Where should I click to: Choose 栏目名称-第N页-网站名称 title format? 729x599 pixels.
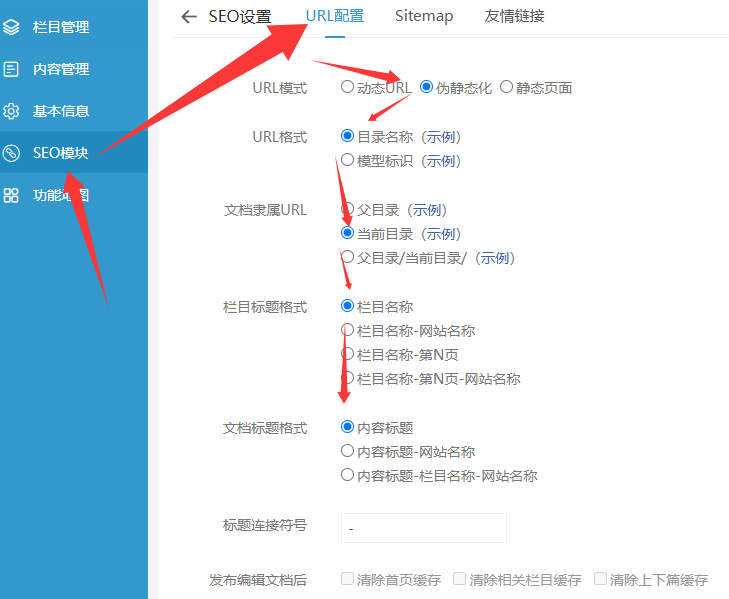347,378
